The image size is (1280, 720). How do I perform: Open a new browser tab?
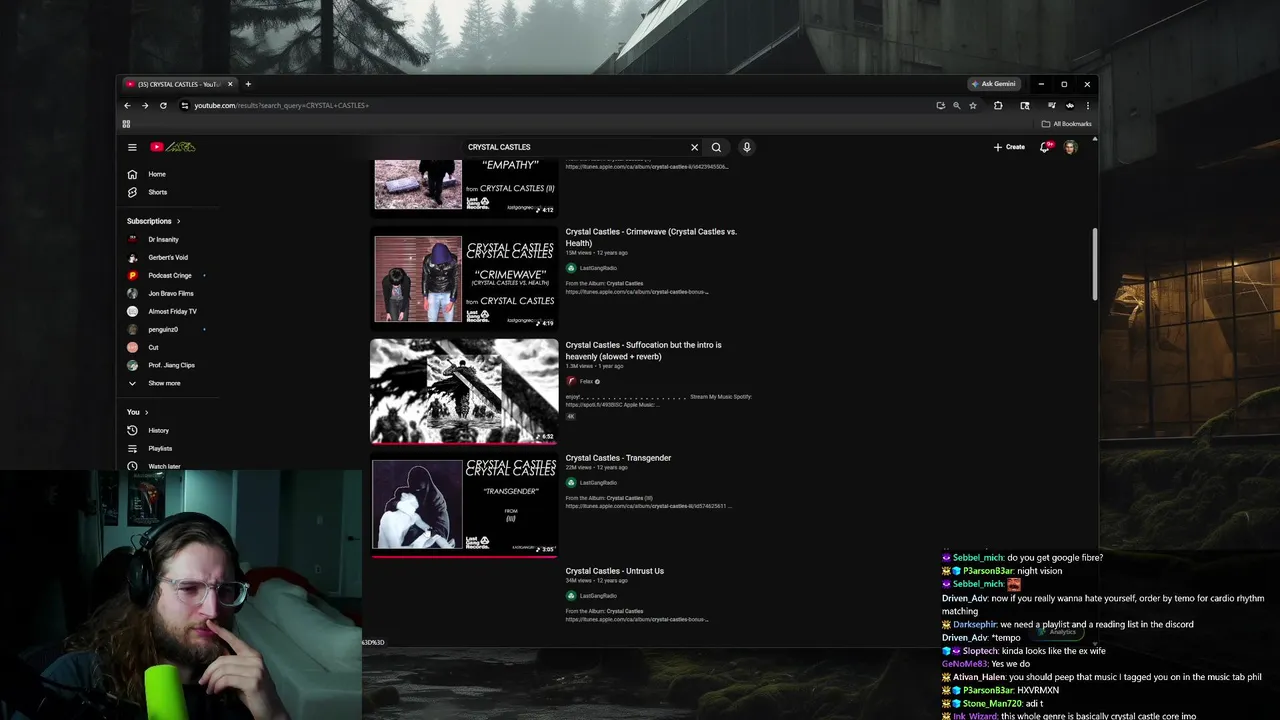click(x=248, y=84)
